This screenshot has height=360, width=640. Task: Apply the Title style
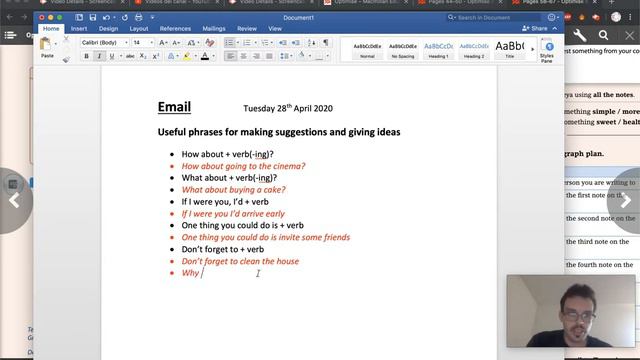(x=509, y=51)
